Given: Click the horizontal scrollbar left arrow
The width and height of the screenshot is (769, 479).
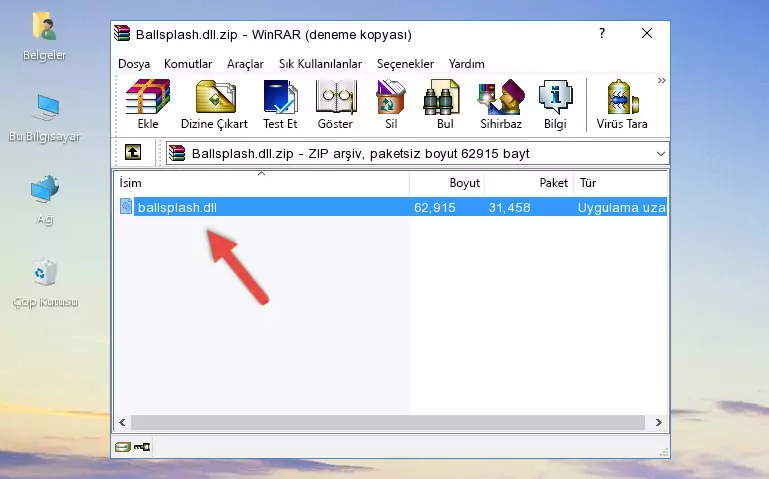Looking at the screenshot, I should (122, 422).
